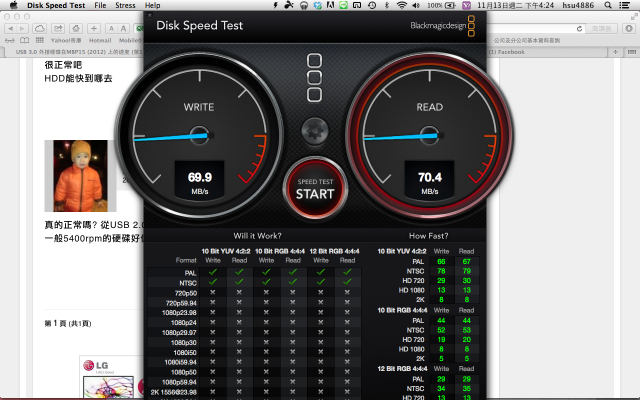
Task: Increase text size with the large A button
Action: pos(123,29)
